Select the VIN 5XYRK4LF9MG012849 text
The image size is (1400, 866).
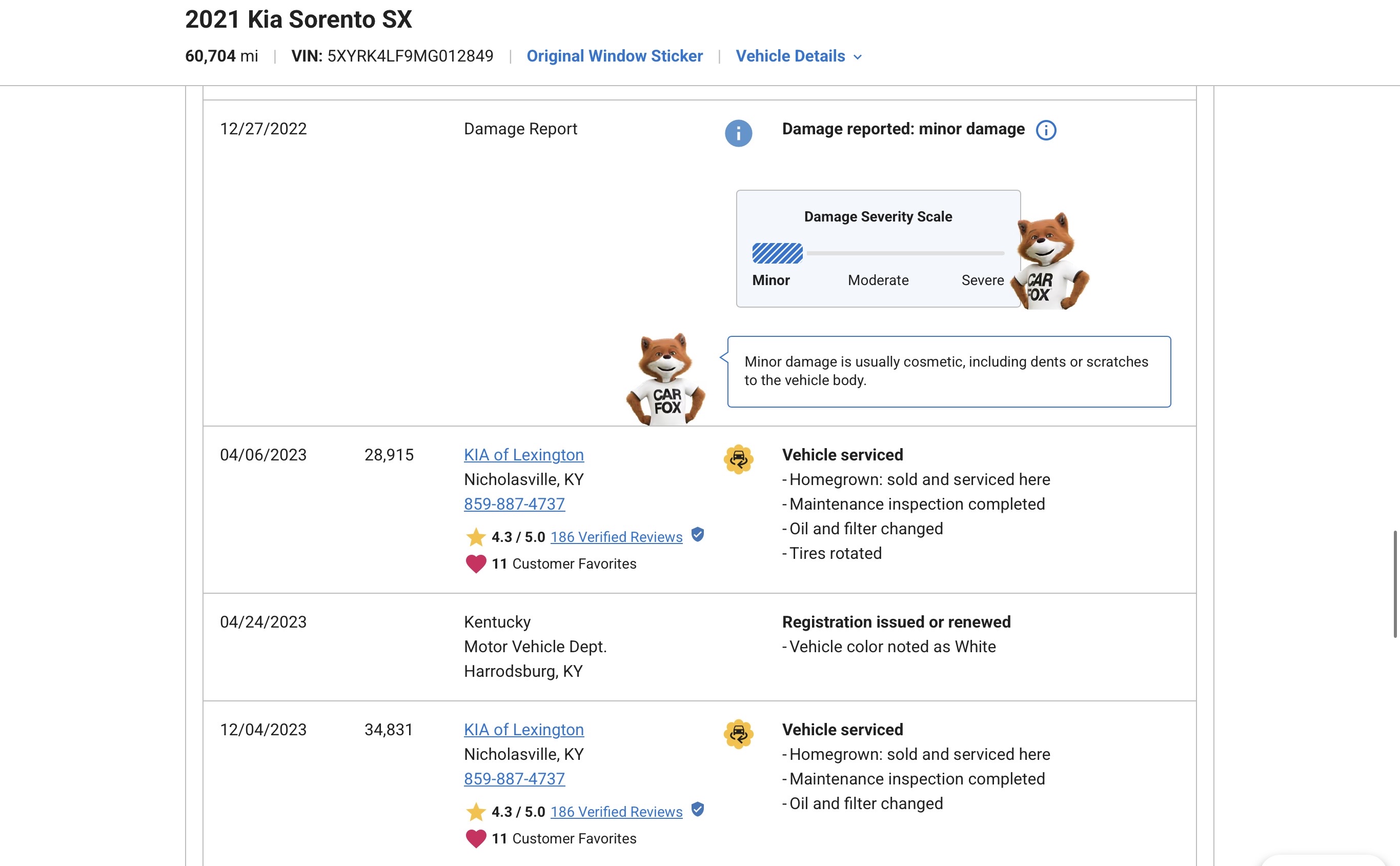(410, 55)
